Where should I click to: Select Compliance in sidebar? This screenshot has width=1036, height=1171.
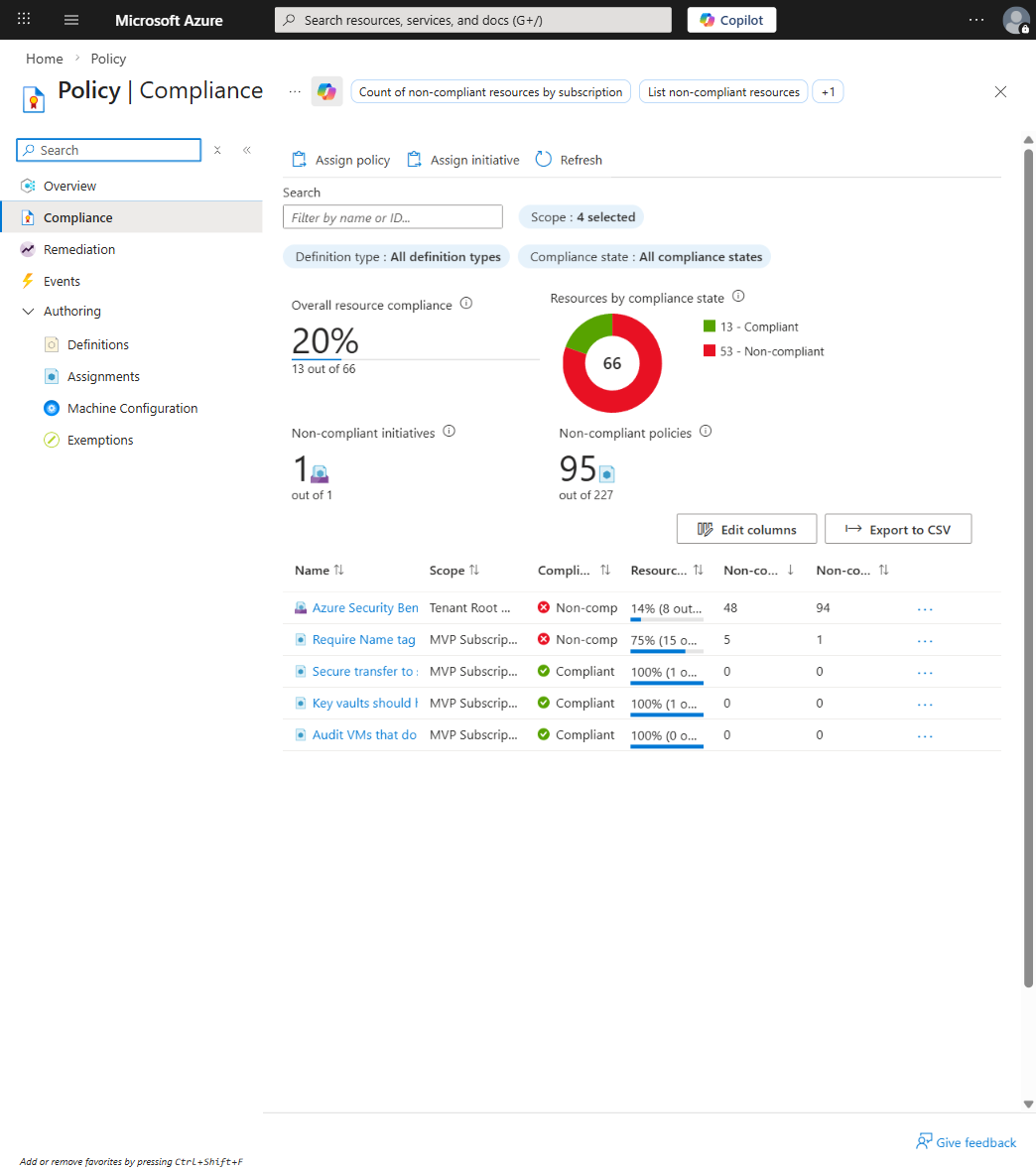click(131, 217)
